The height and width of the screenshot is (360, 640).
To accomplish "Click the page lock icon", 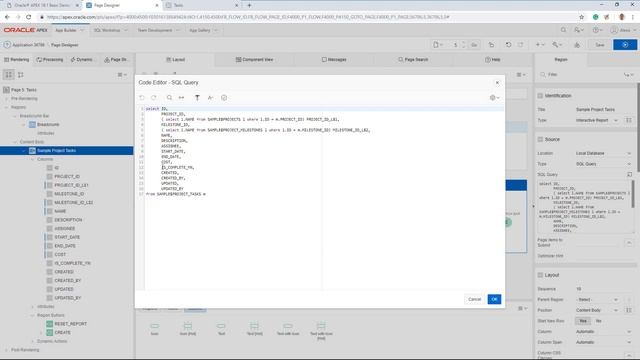I will click(x=491, y=45).
